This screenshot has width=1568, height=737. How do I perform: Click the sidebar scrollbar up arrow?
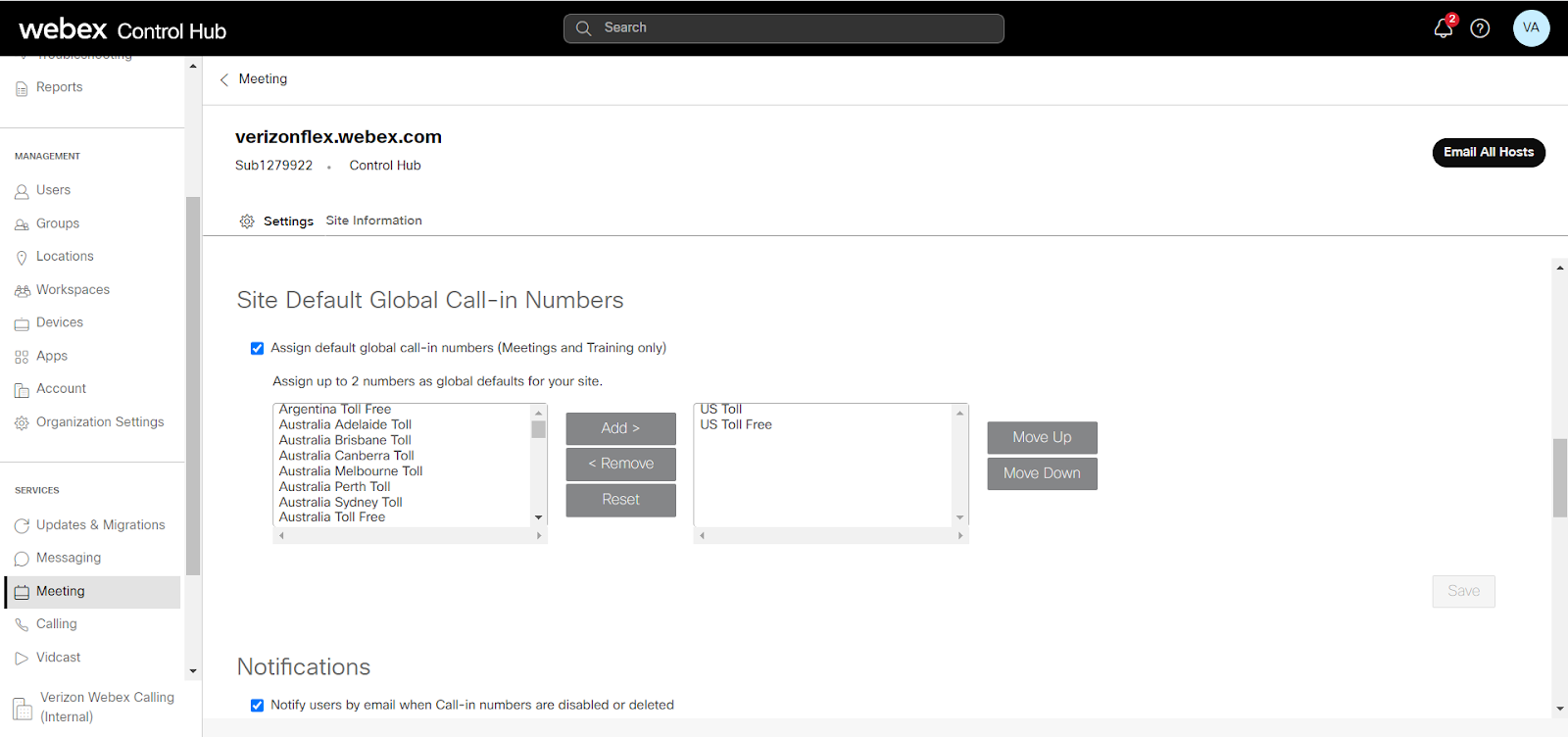(193, 67)
